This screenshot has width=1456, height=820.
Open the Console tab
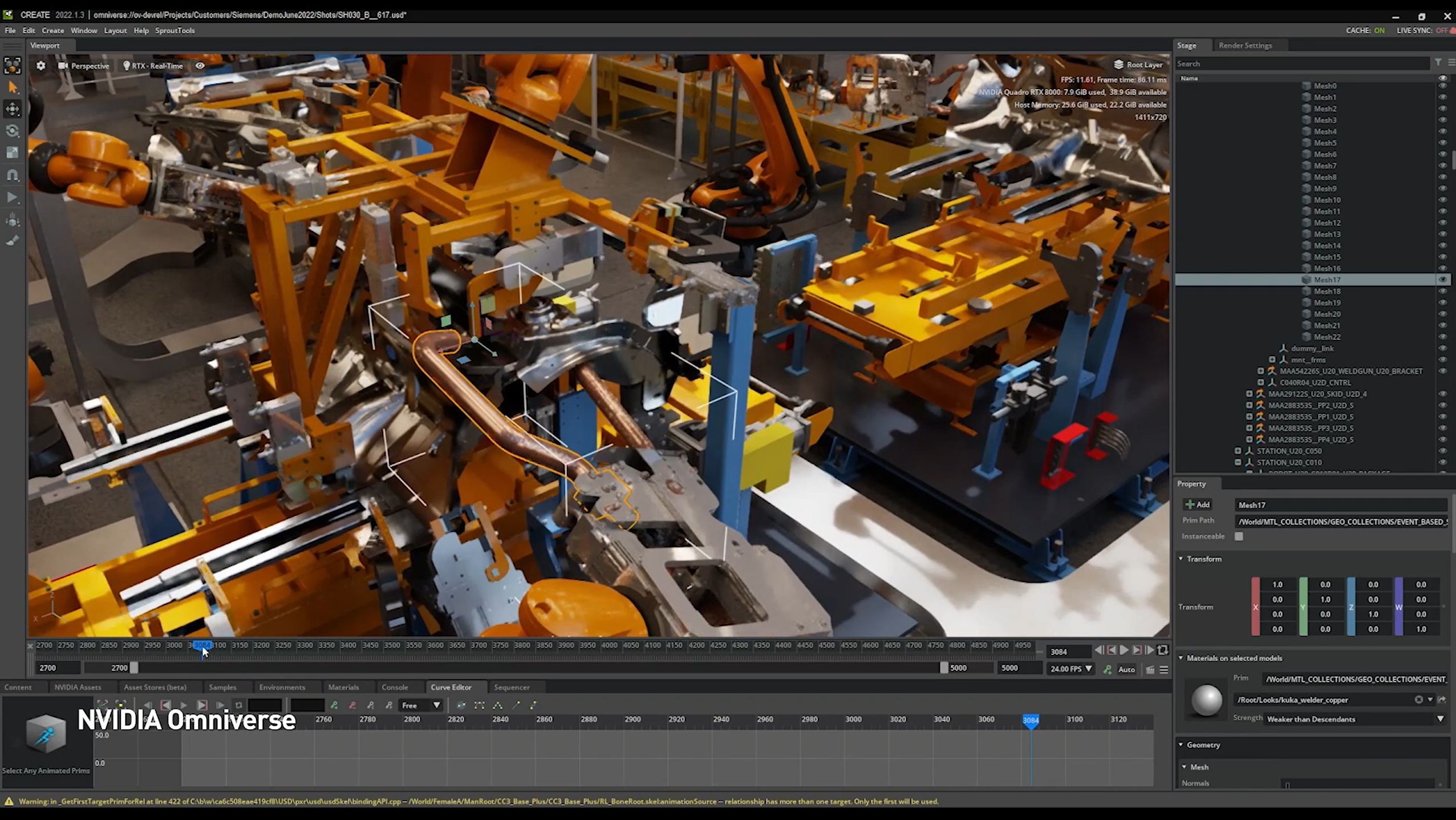(395, 687)
